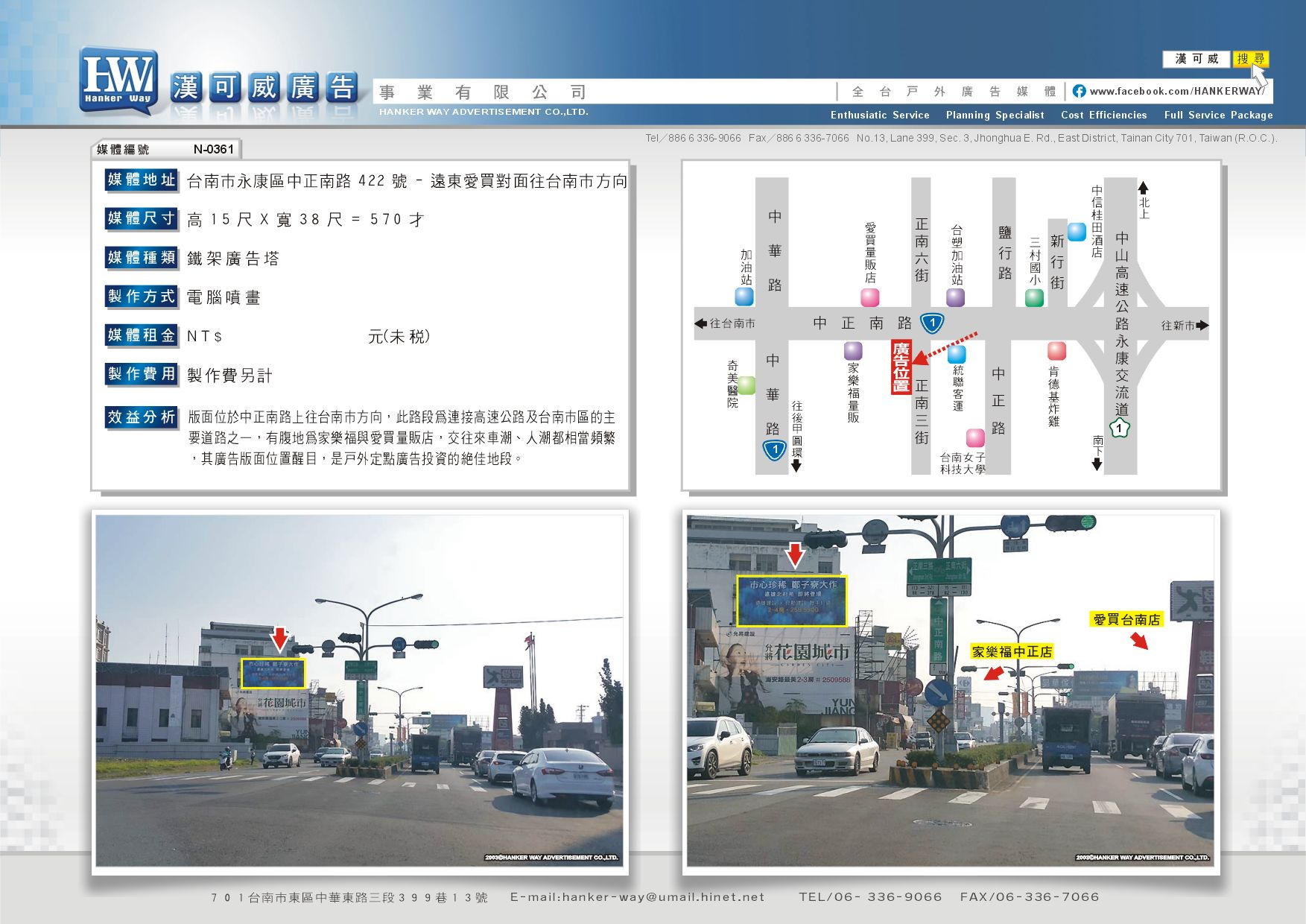Click the 中山高速公路永康交流道 map label

click(x=1122, y=324)
